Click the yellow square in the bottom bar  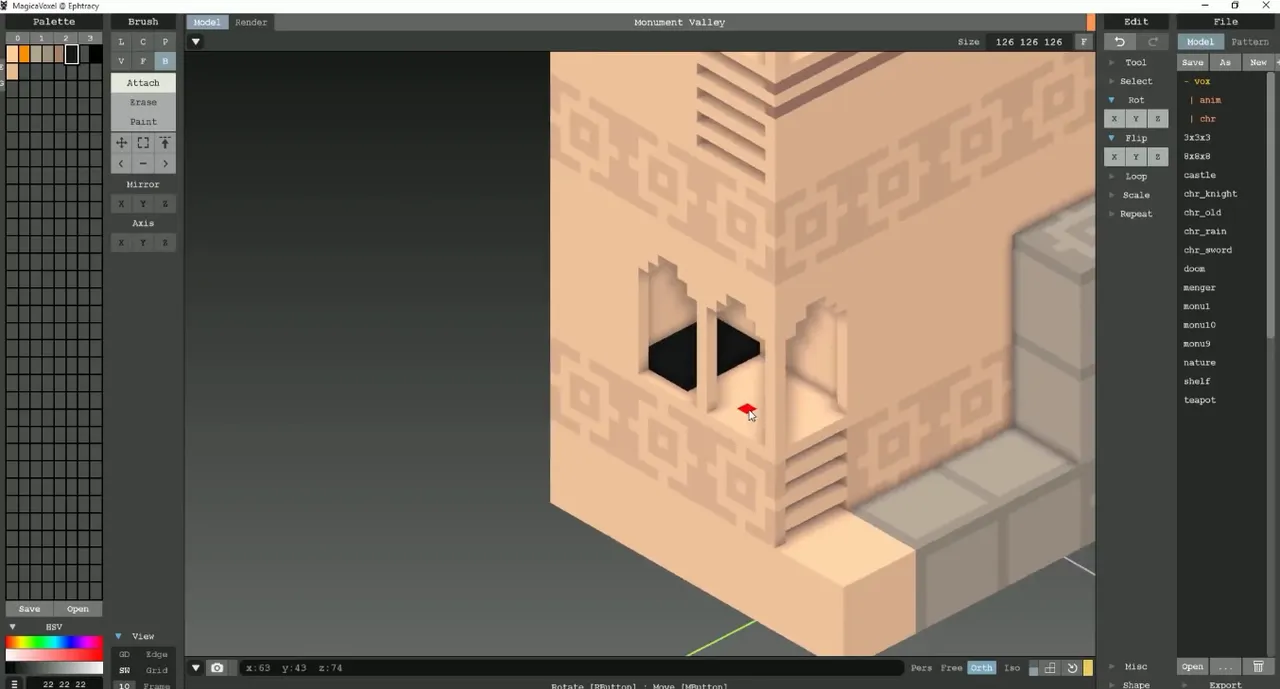point(1088,668)
